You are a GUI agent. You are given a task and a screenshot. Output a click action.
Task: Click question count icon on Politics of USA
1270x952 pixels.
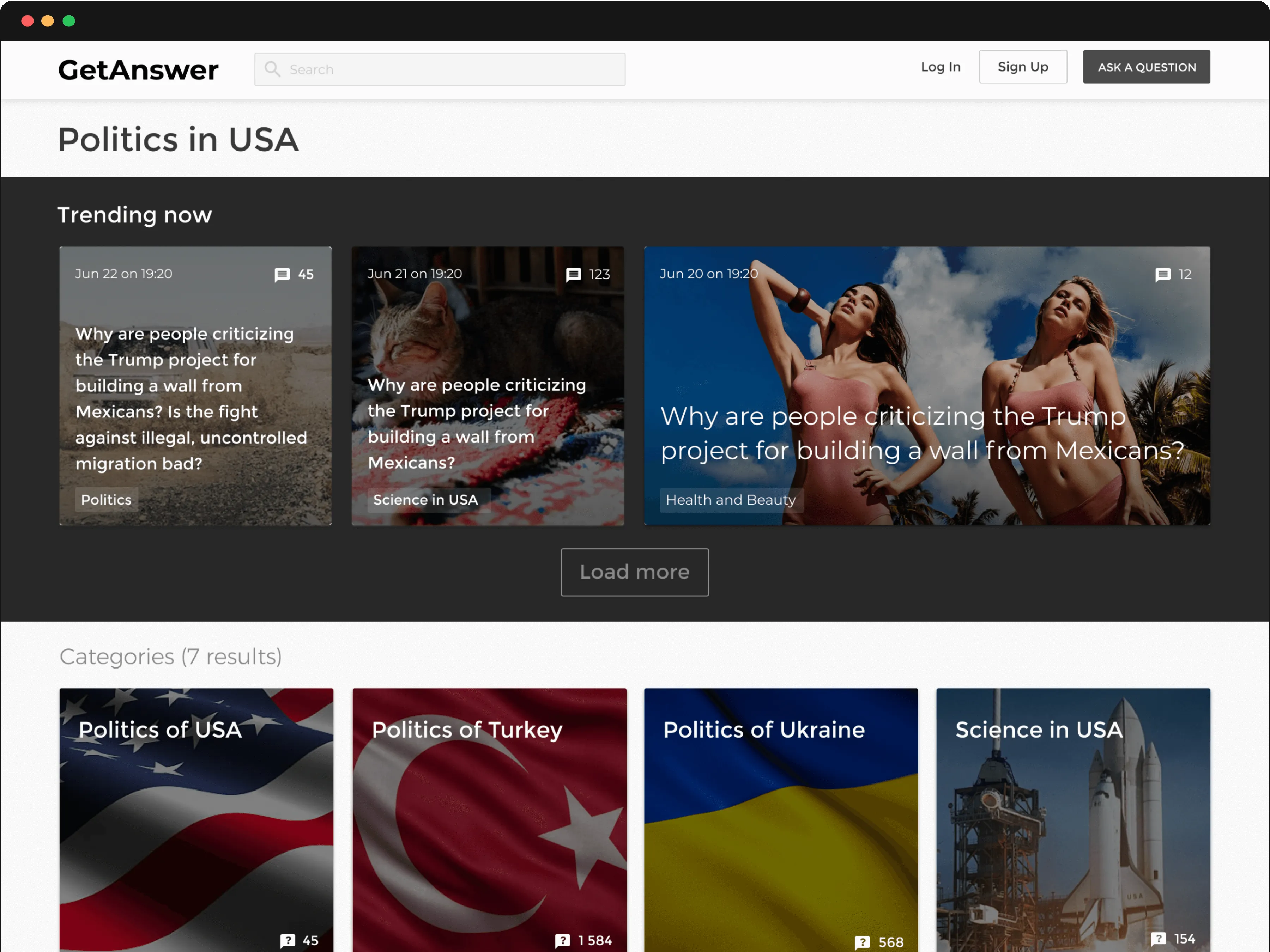(288, 940)
